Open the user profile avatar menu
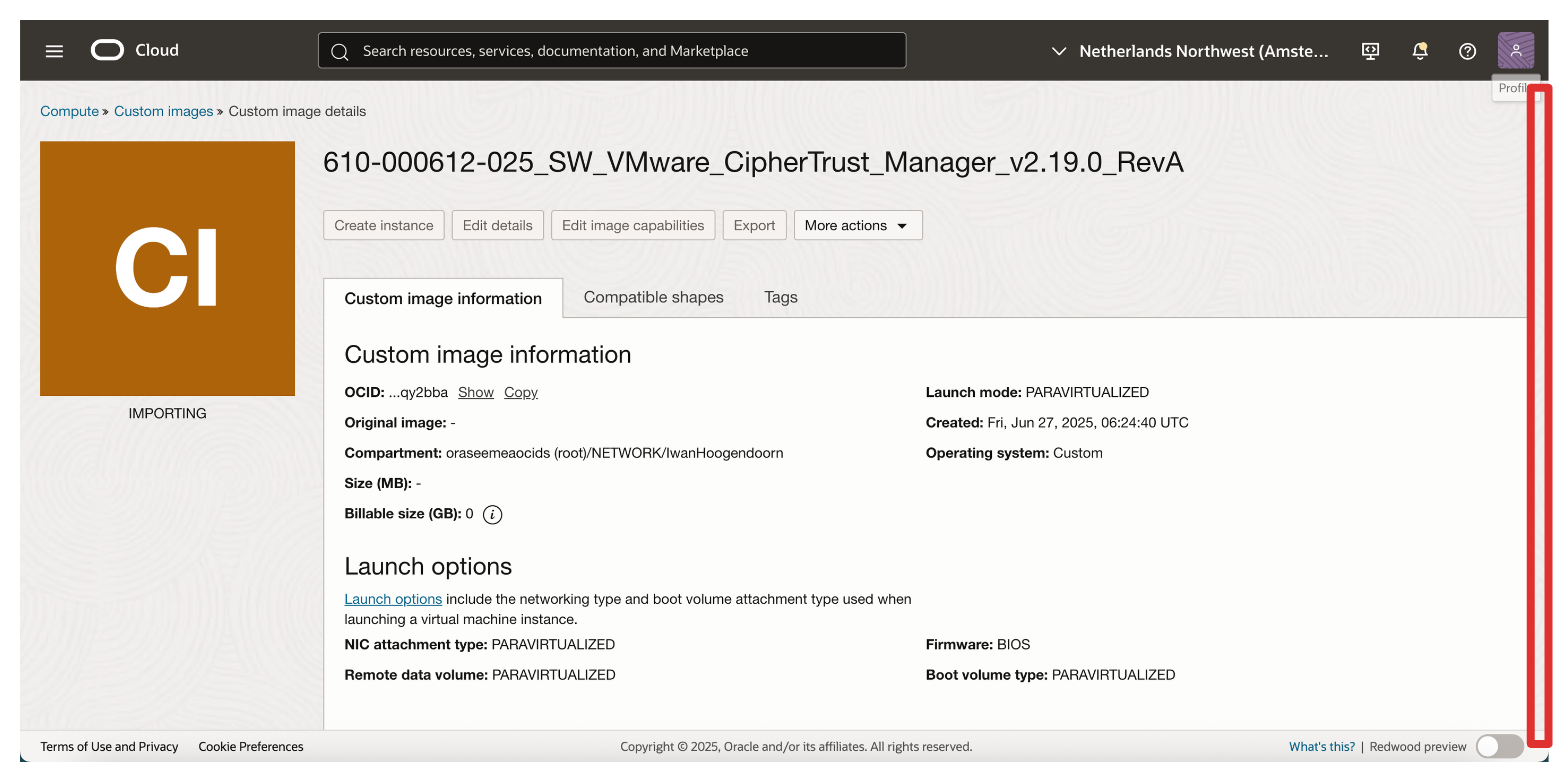The image size is (1568, 782). pos(1515,50)
